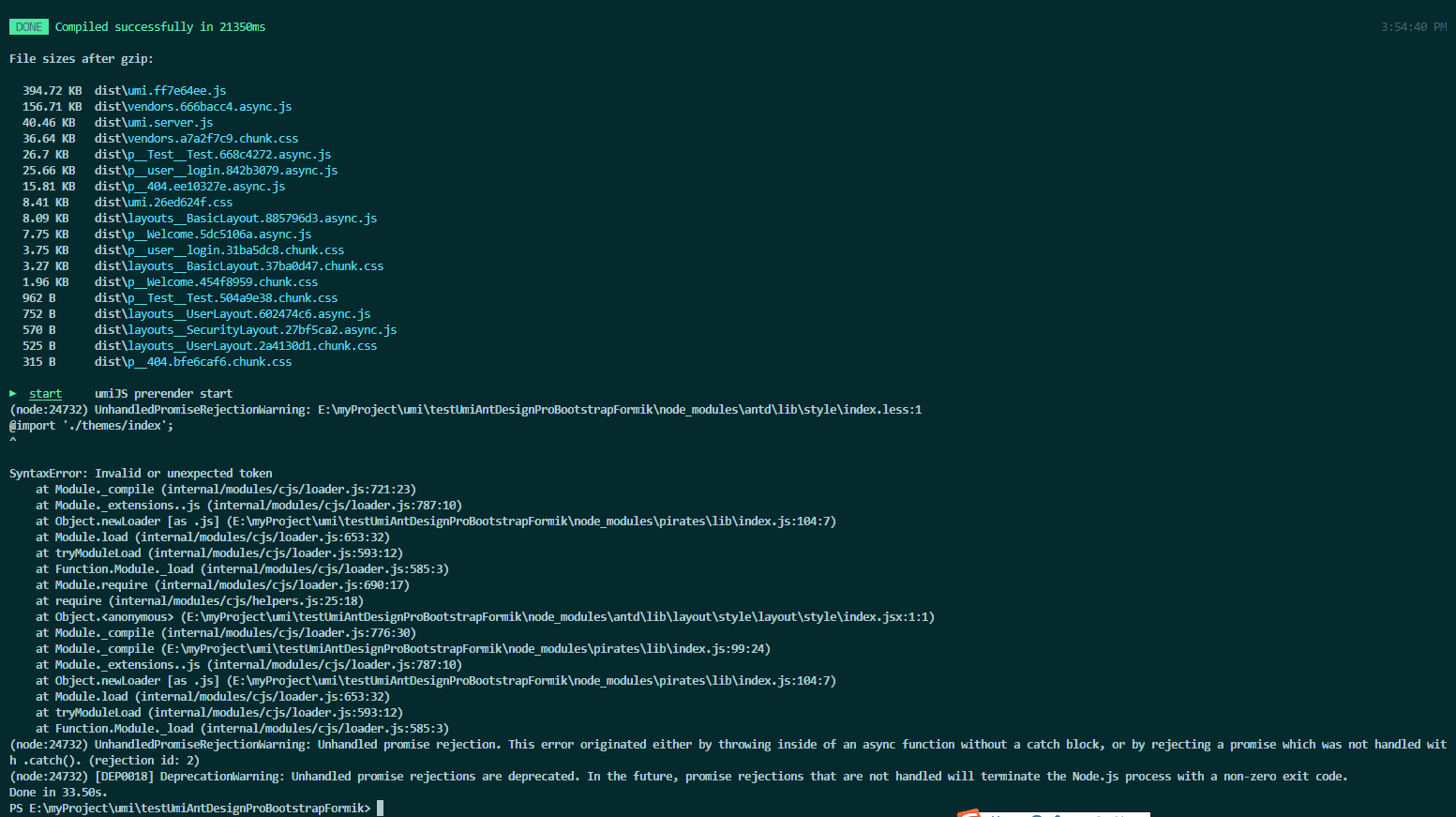Viewport: 1456px width, 817px height.
Task: Click the layouts__UserLayout.602474c6.async.js path
Action: pyautogui.click(x=232, y=313)
